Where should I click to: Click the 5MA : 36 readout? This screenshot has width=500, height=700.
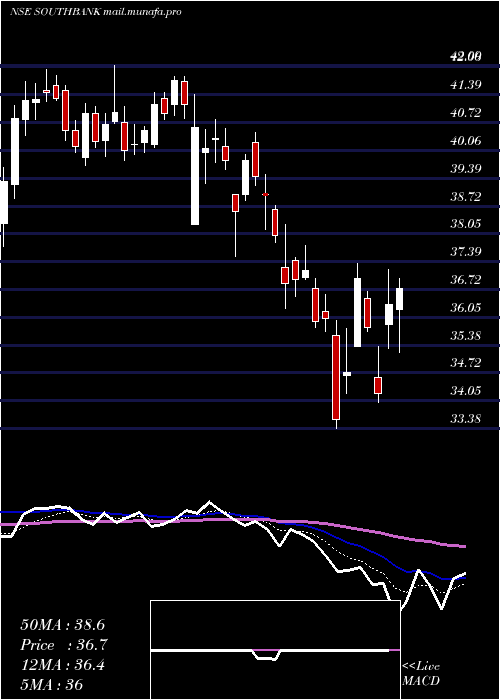point(52,685)
